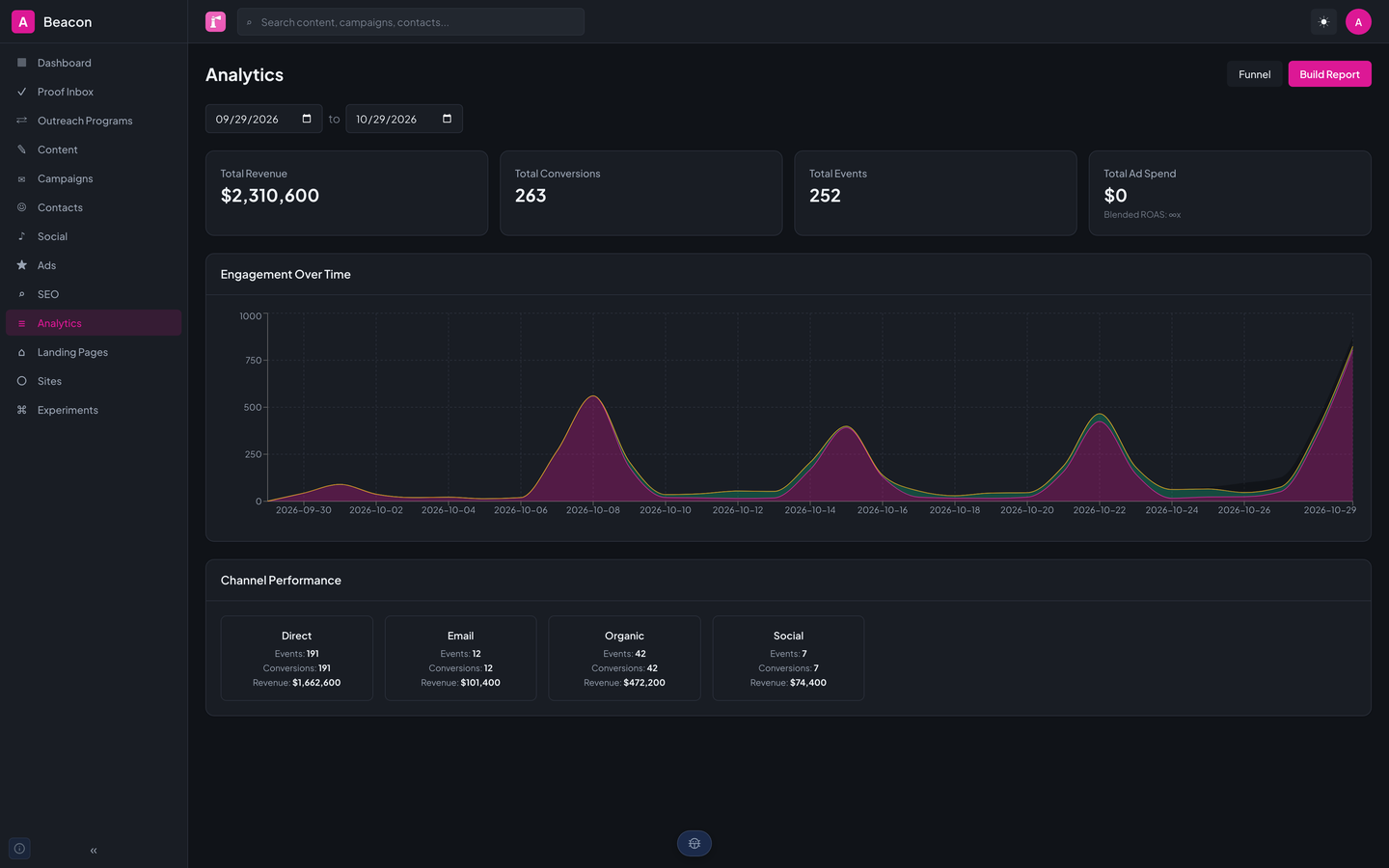
Task: Click the Blended ROAS text
Action: point(1142,215)
